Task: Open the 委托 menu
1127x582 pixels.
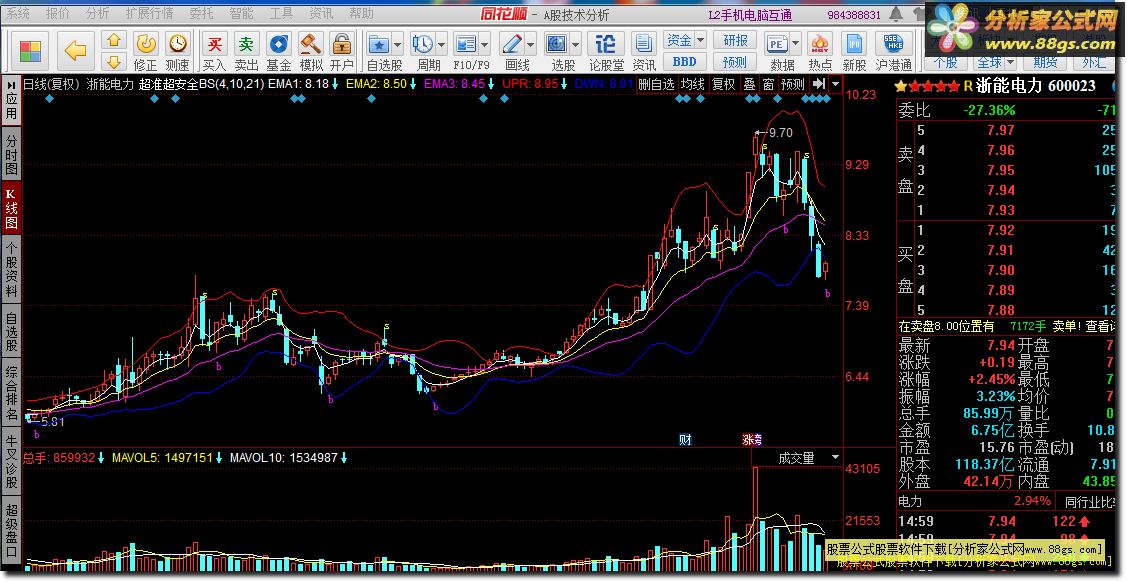Action: click(x=202, y=13)
